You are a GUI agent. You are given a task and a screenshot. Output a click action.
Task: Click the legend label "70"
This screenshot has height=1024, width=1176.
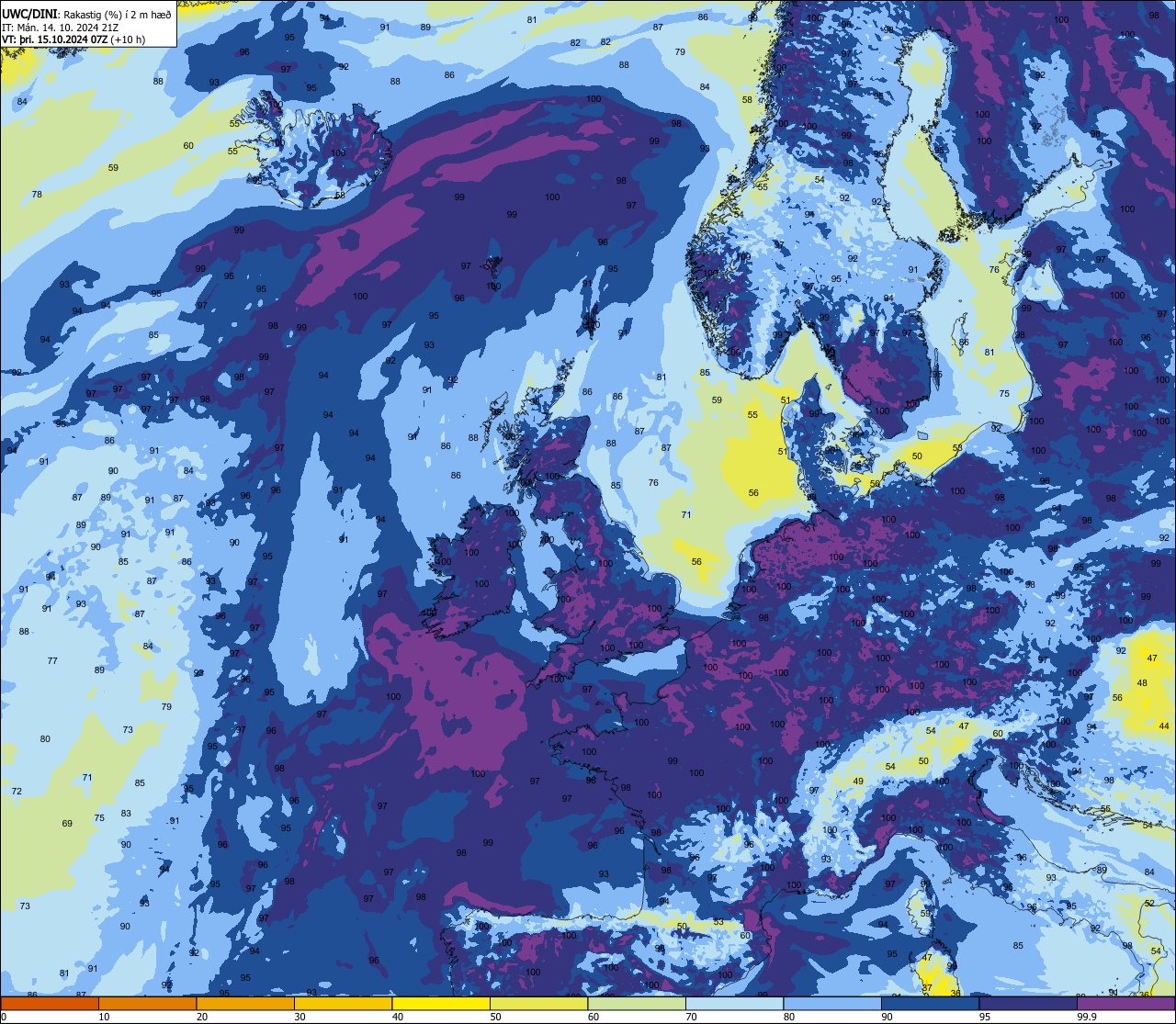[x=691, y=1017]
